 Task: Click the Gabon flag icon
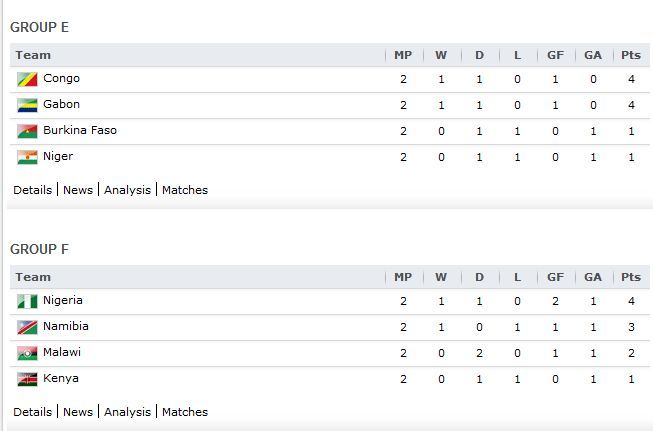(27, 105)
